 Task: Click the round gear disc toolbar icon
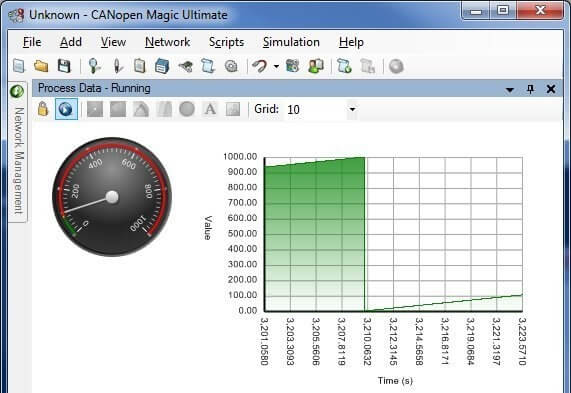coord(231,66)
